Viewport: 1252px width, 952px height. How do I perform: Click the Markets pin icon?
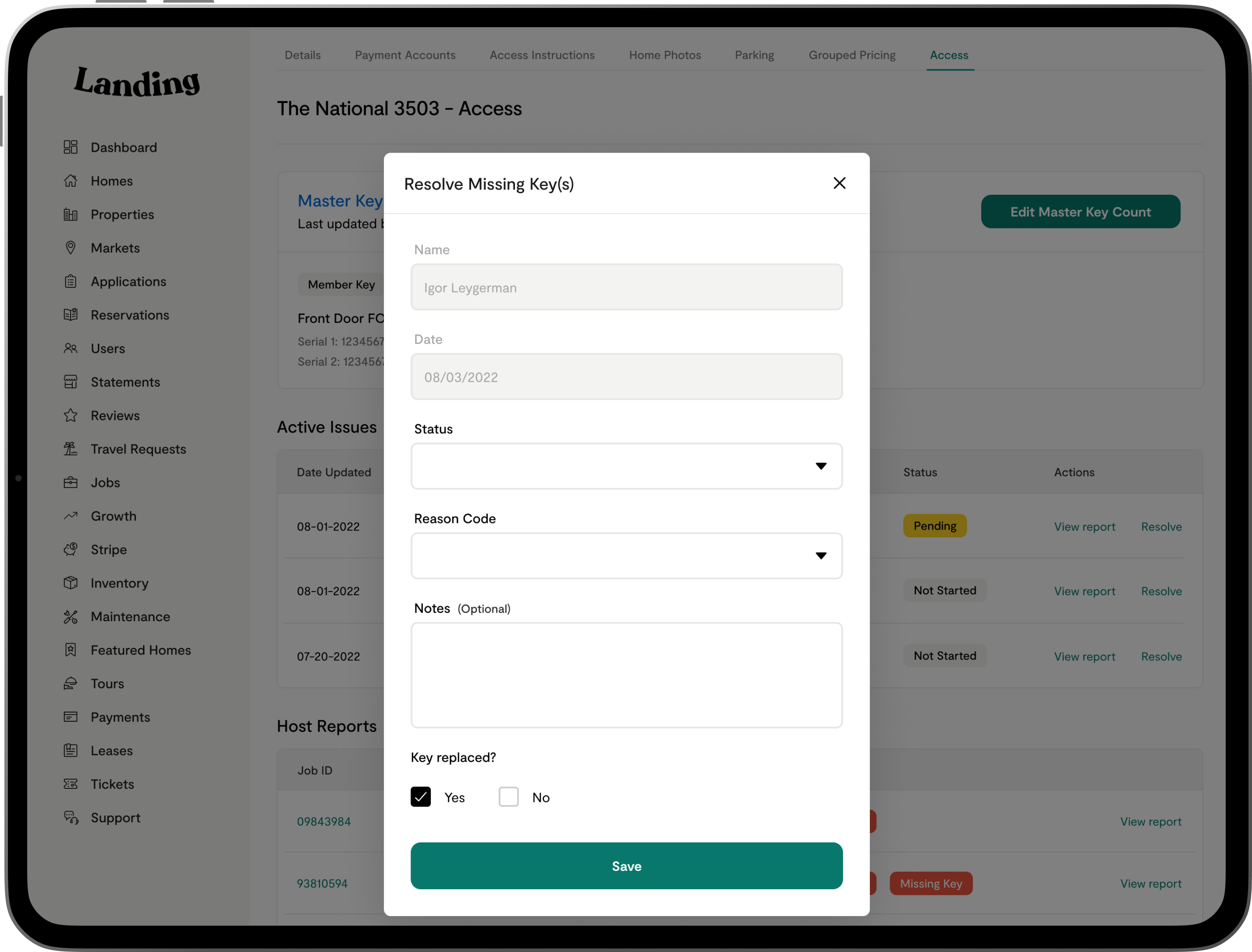click(71, 247)
